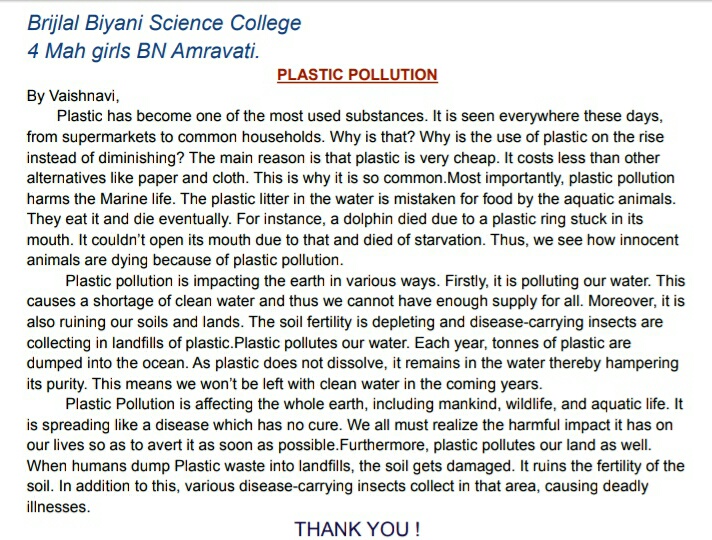This screenshot has width=712, height=540.
Task: Click the THANK YOU ! text
Action: pyautogui.click(x=357, y=527)
